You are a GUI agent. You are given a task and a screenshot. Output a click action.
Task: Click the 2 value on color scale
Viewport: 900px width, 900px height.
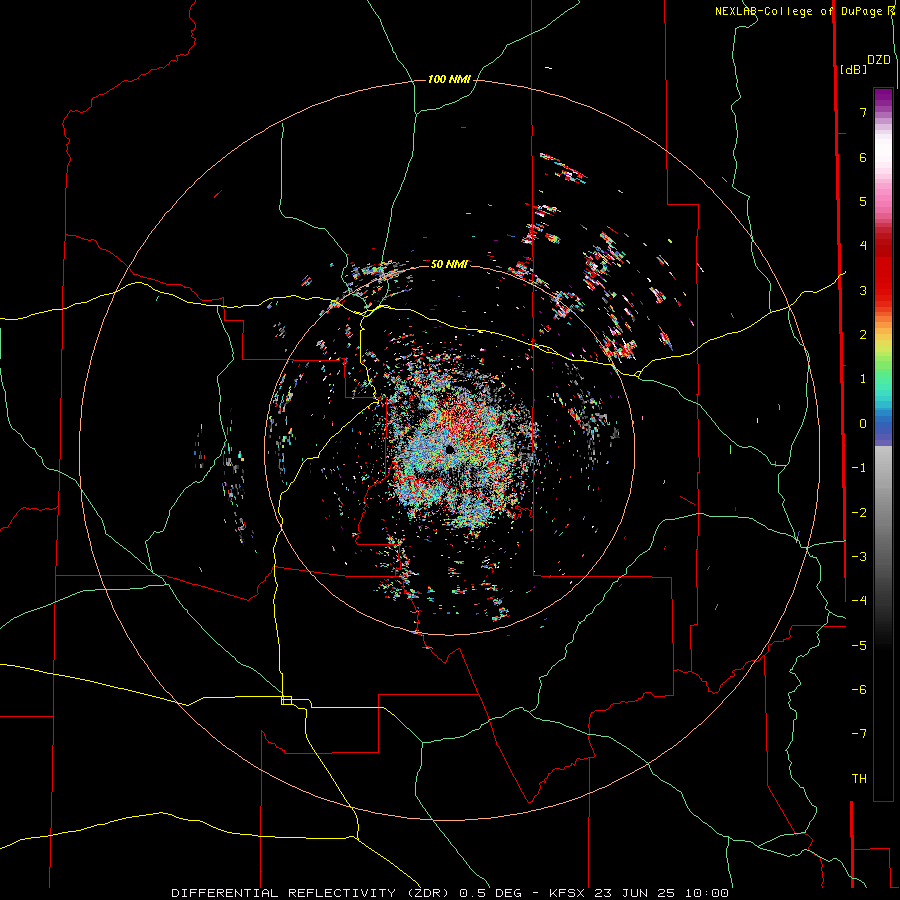click(x=863, y=335)
